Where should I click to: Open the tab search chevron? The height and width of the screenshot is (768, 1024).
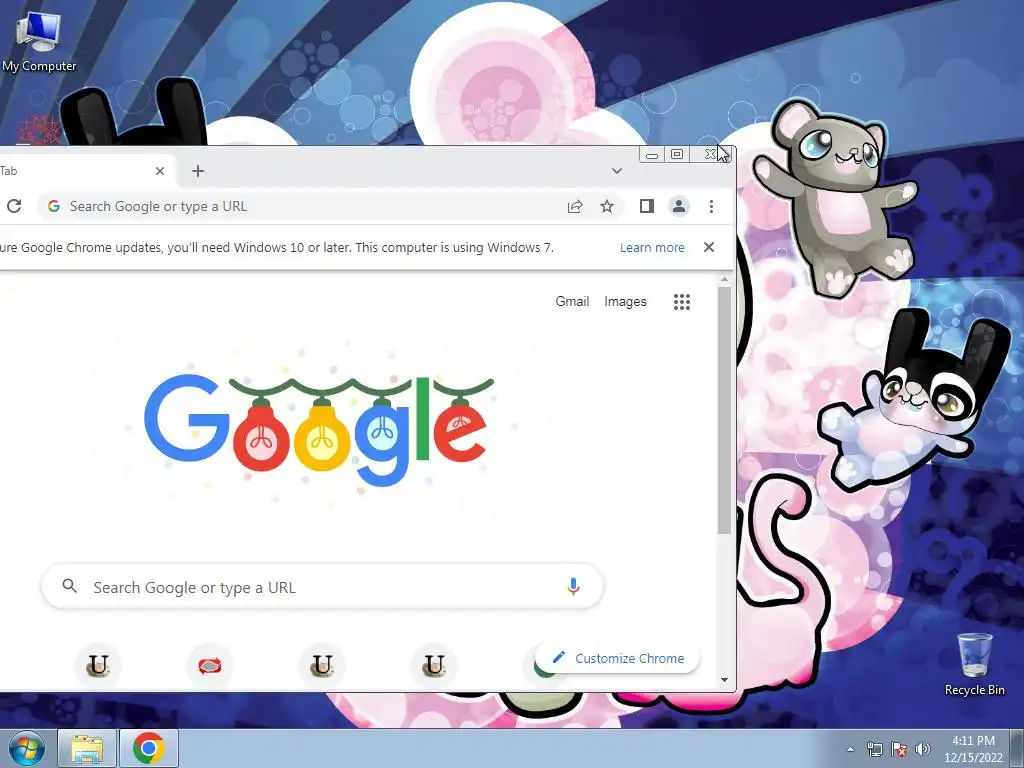[616, 171]
